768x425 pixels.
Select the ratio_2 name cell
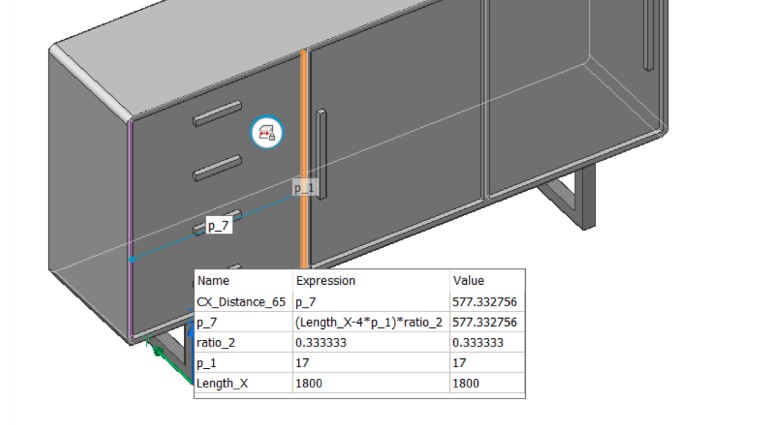[x=243, y=342]
